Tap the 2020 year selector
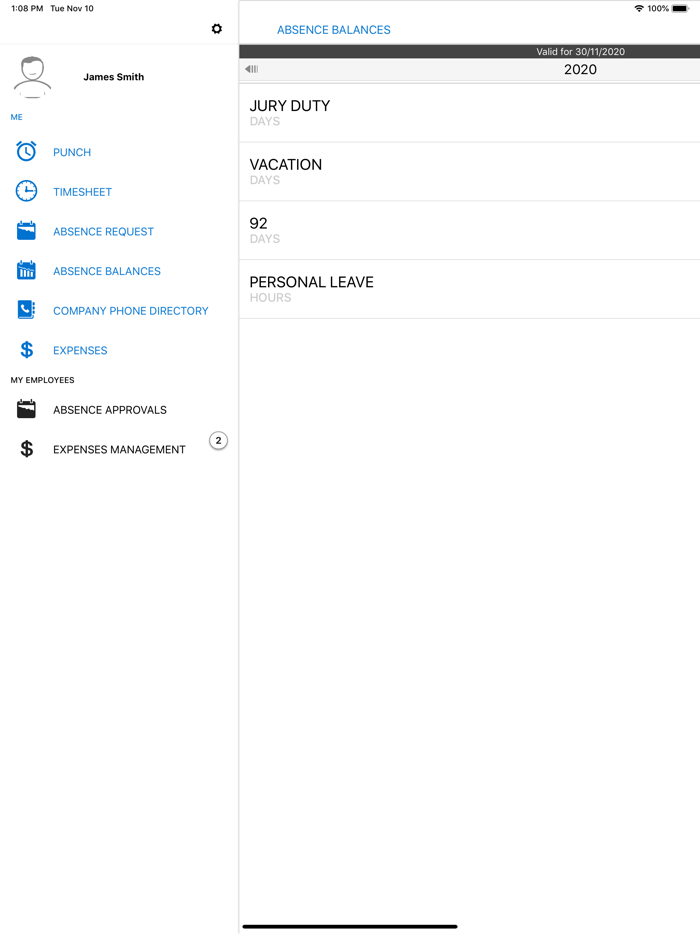Image resolution: width=700 pixels, height=934 pixels. [580, 69]
